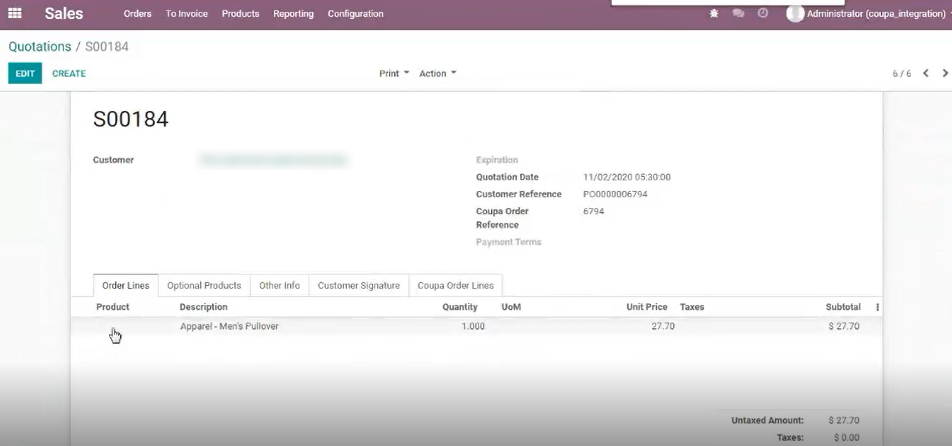952x446 pixels.
Task: Open the Orders menu
Action: pos(137,13)
